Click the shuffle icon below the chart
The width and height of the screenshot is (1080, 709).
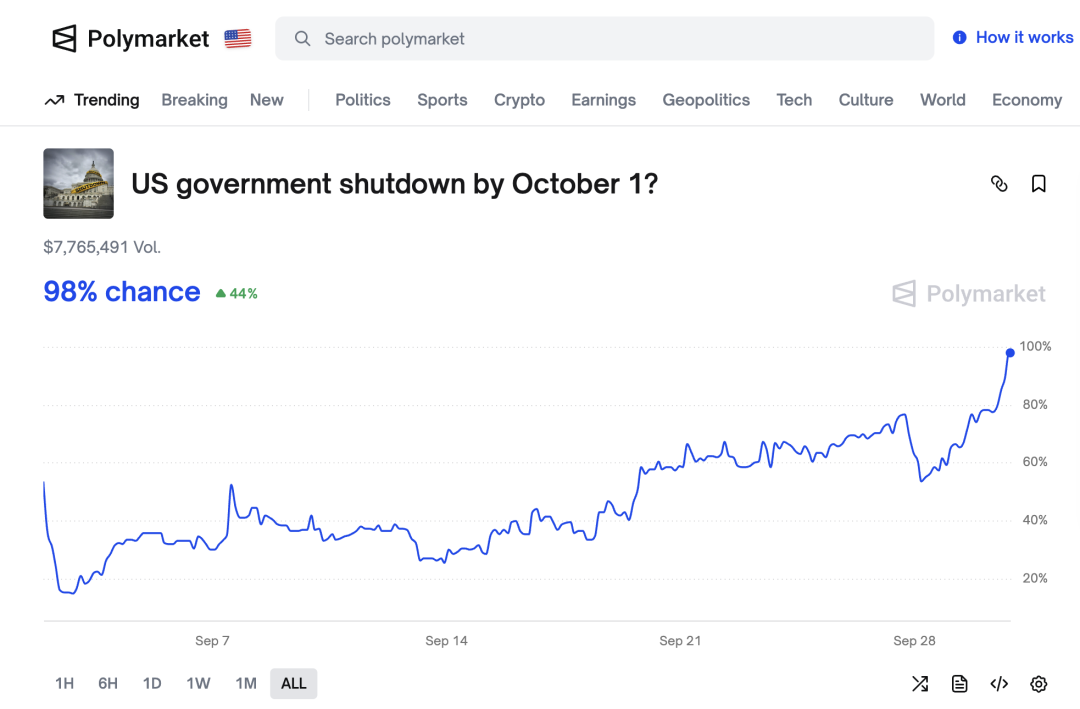click(x=920, y=684)
